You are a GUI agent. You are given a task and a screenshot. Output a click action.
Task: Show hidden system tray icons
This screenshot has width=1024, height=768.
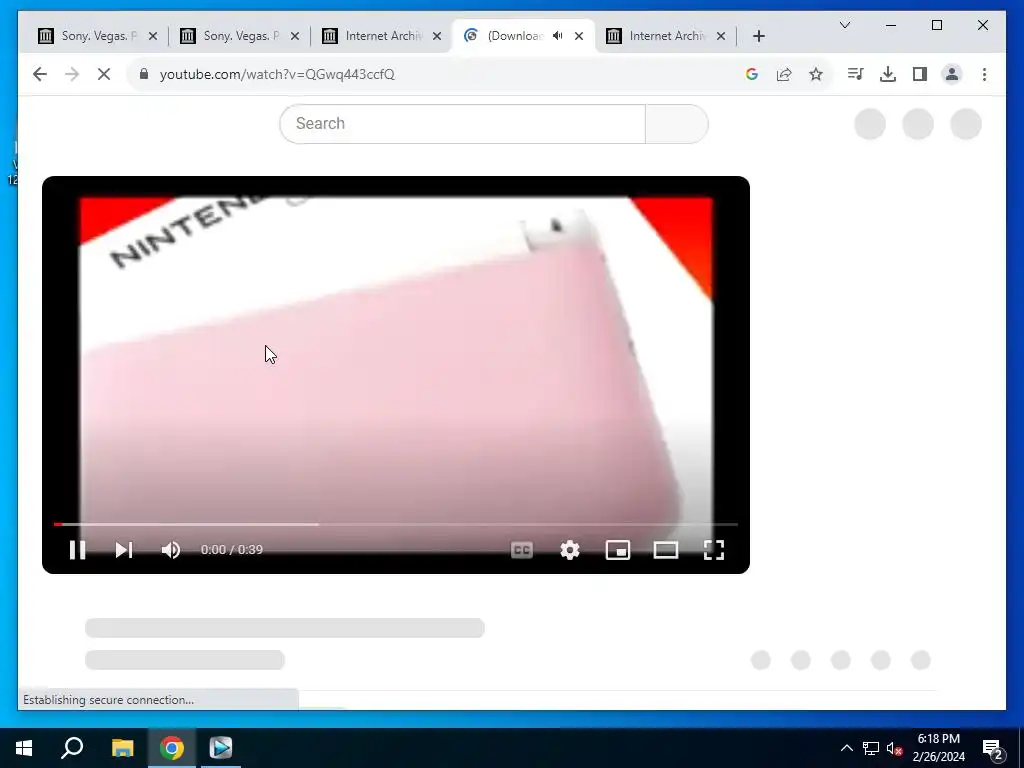point(846,748)
